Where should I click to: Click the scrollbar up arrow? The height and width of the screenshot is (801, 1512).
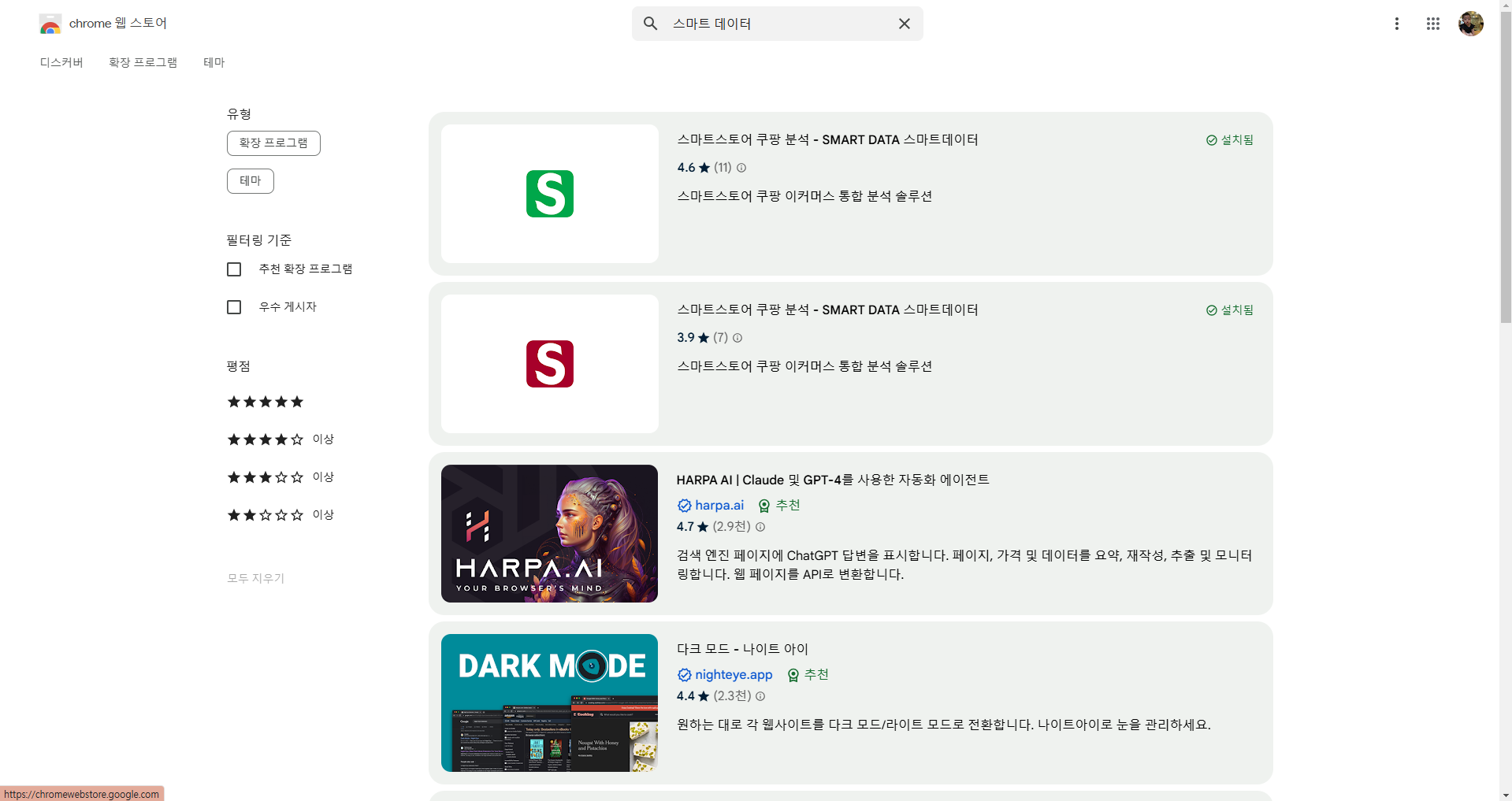coord(1506,6)
